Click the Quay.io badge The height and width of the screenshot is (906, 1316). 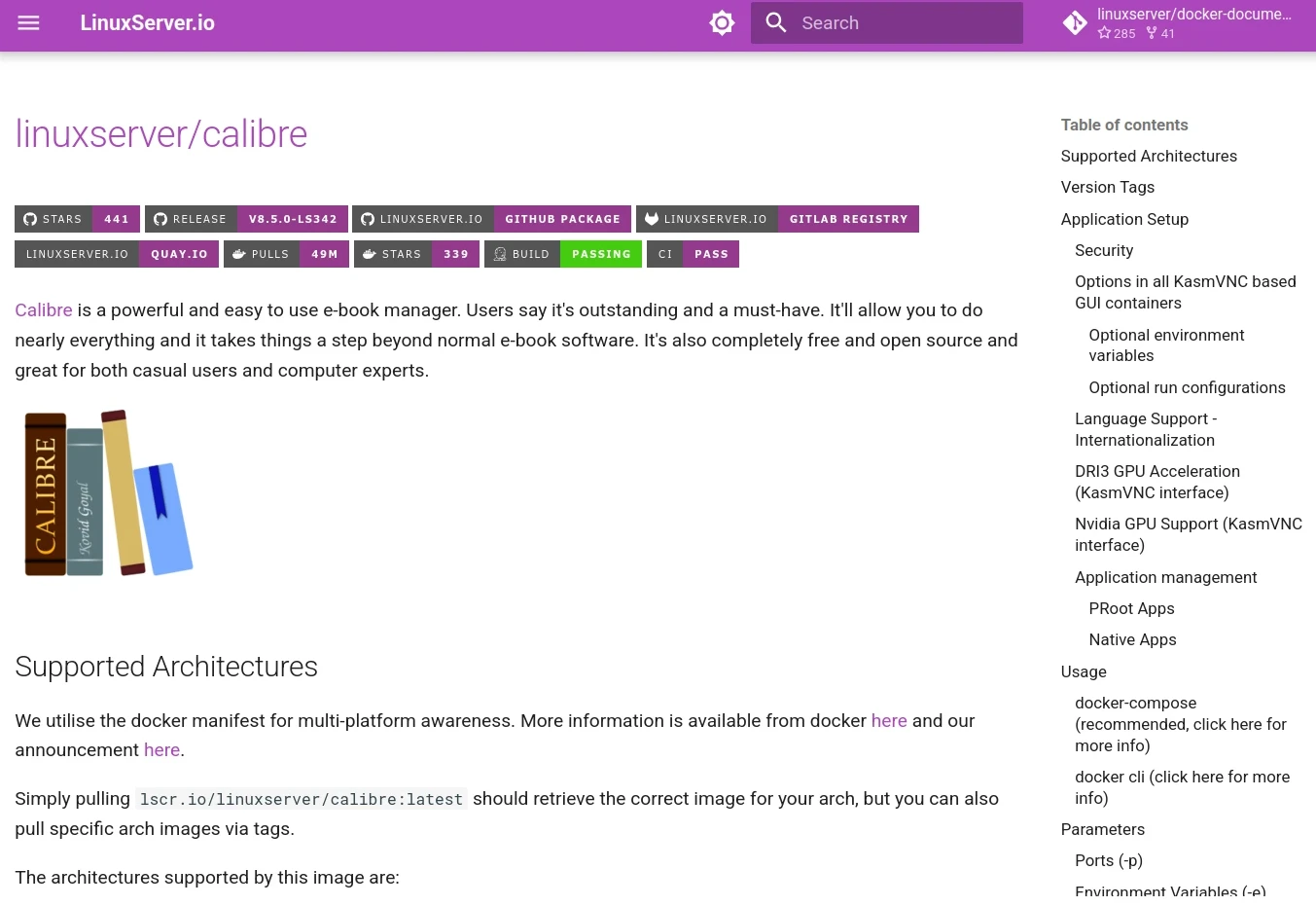click(x=117, y=254)
